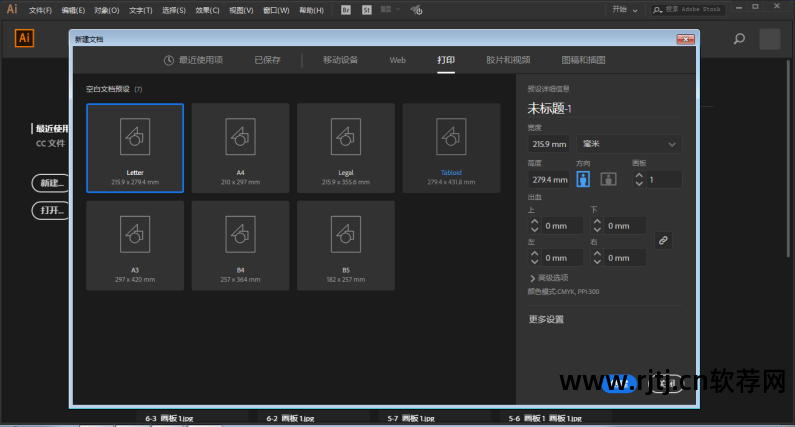Open the 文件(F) menu

[x=40, y=10]
